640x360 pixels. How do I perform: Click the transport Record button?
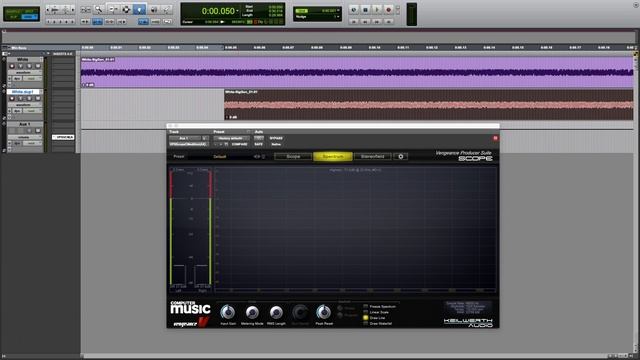[389, 9]
